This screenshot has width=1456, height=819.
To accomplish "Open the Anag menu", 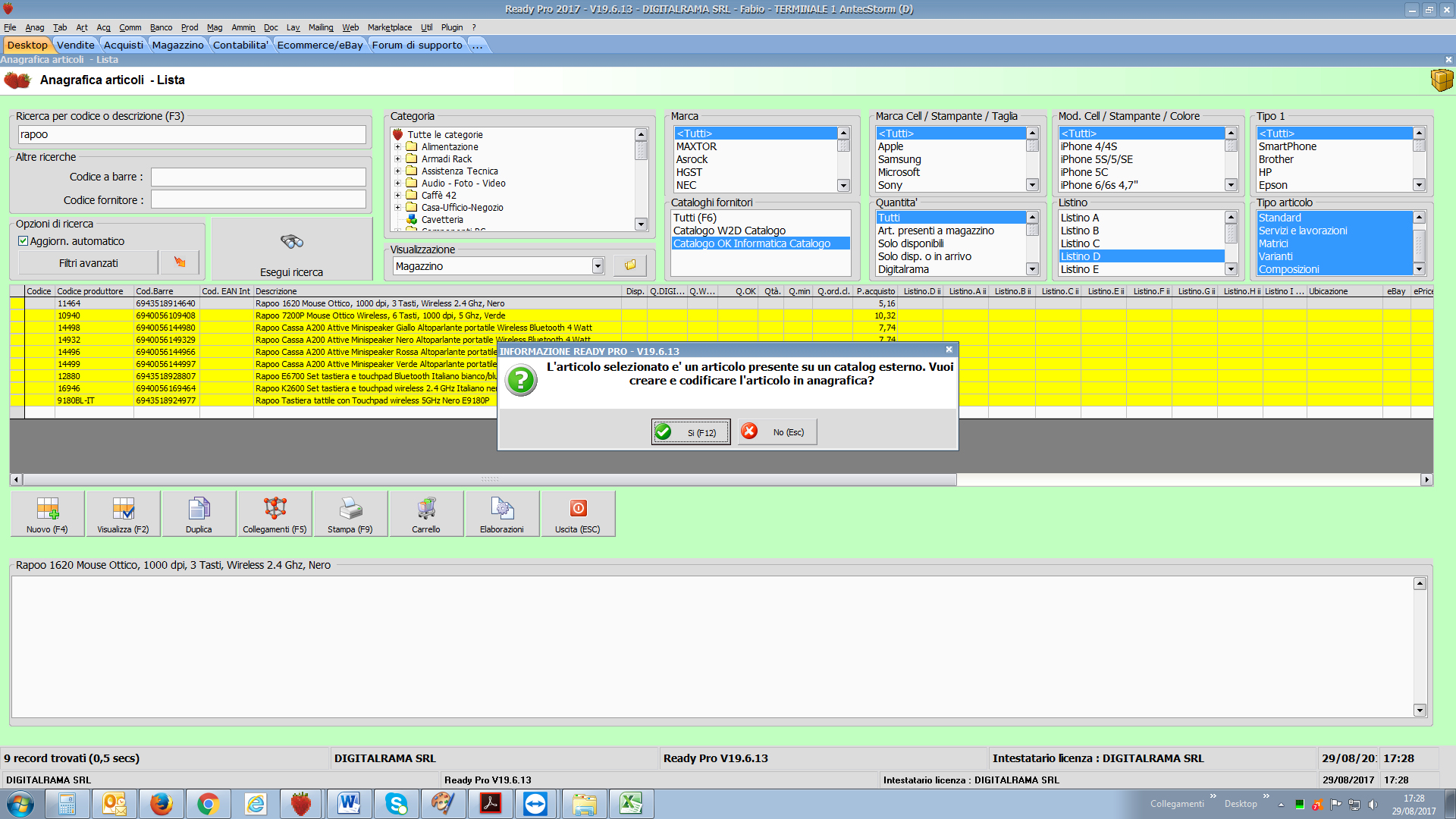I will (x=35, y=27).
